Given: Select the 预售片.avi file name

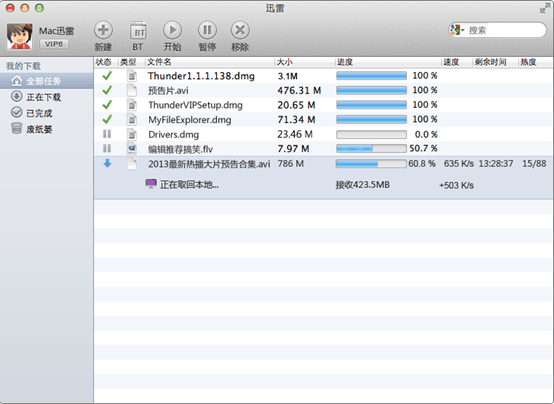Looking at the screenshot, I should point(168,91).
